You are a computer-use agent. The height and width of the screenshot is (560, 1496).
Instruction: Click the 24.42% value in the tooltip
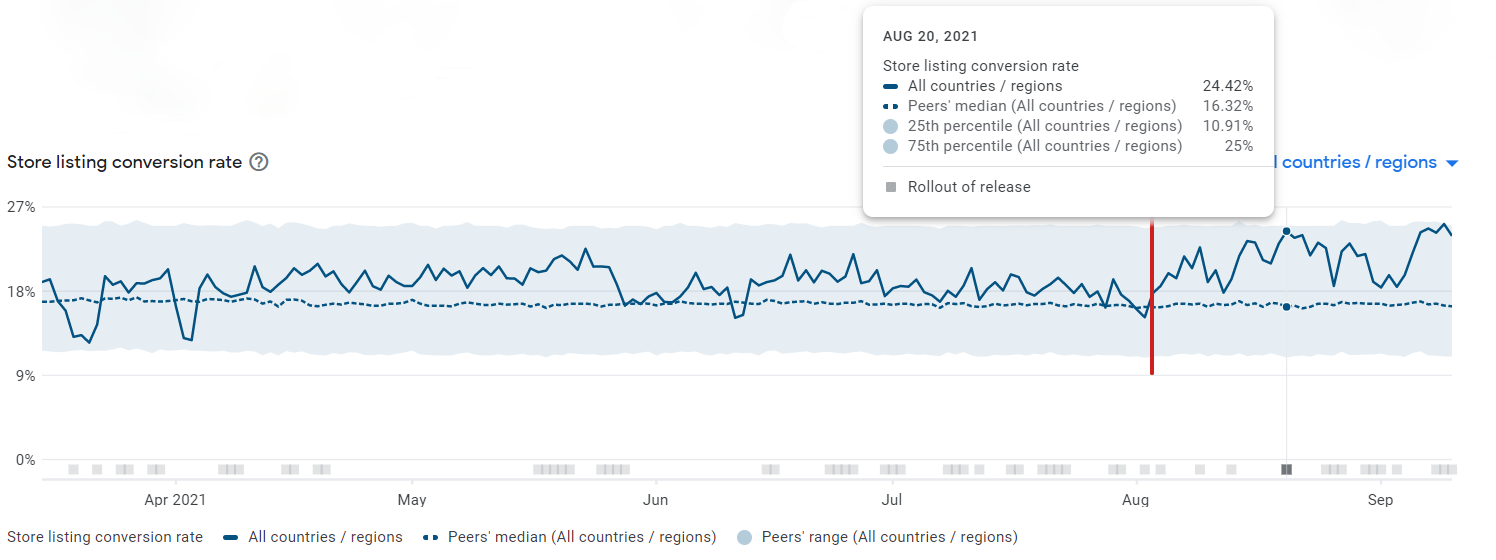(x=1227, y=87)
